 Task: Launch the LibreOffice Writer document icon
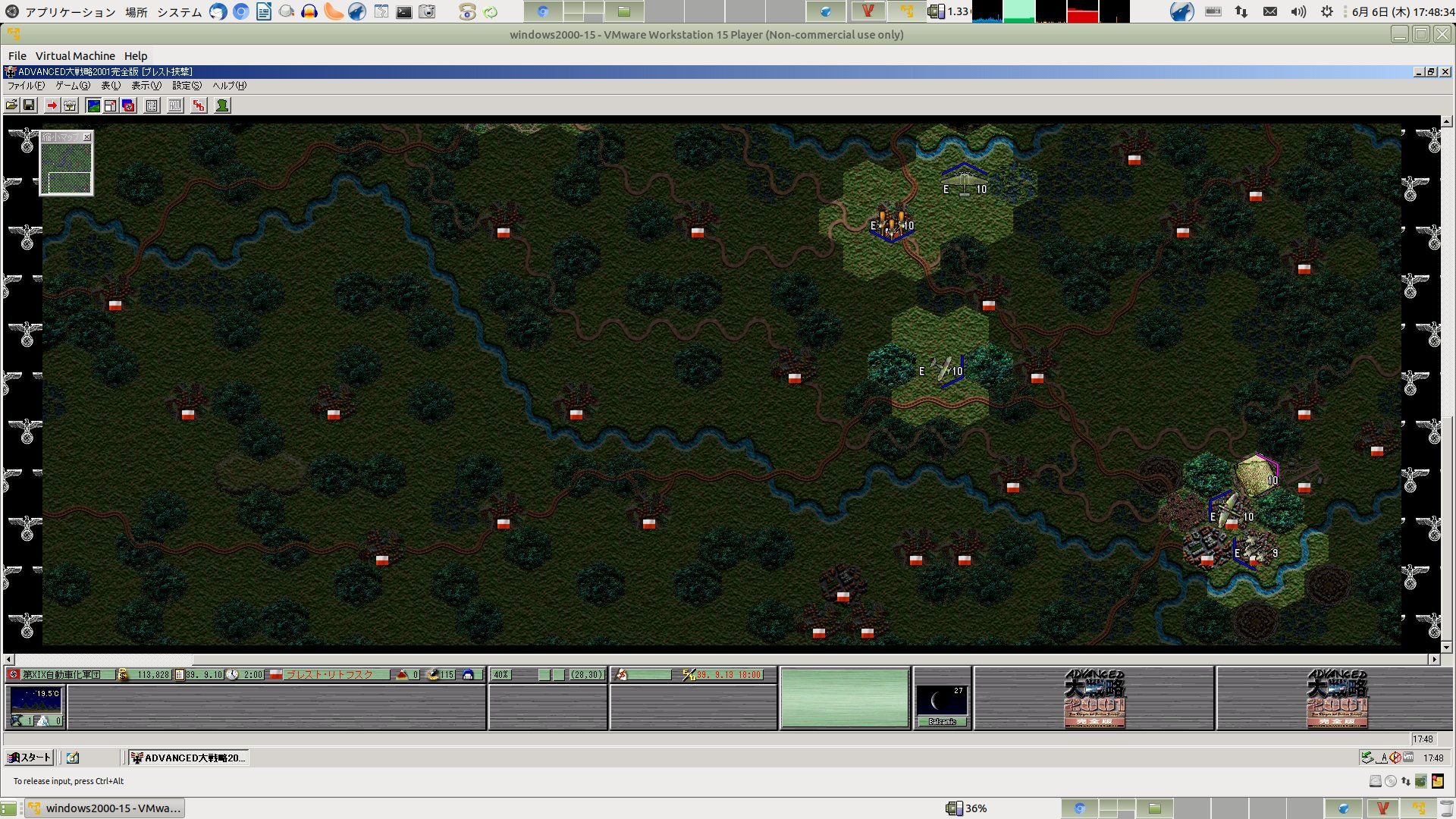(264, 11)
